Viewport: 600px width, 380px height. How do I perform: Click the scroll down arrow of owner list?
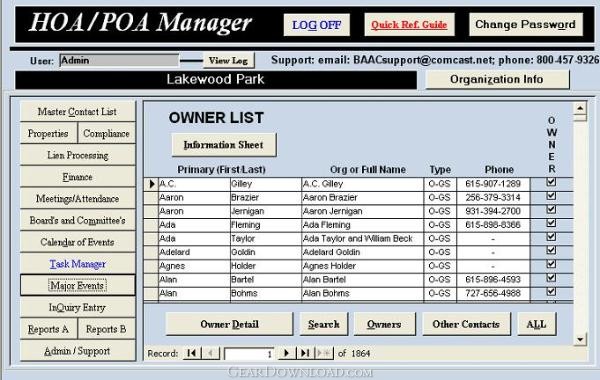pyautogui.click(x=580, y=339)
